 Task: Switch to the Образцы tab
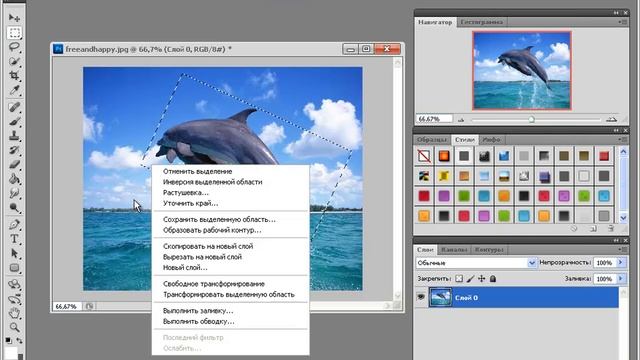coord(432,140)
